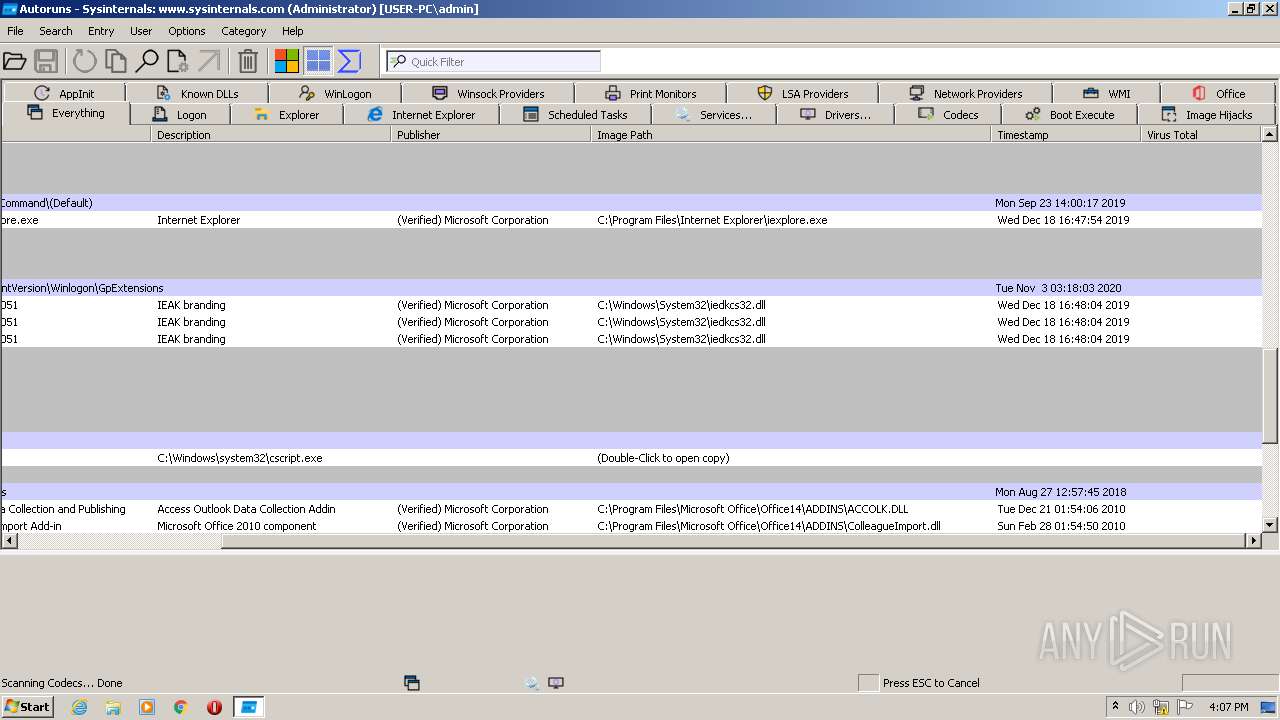Screen dimensions: 1280x720
Task: Open Chrome from the taskbar
Action: click(x=180, y=707)
